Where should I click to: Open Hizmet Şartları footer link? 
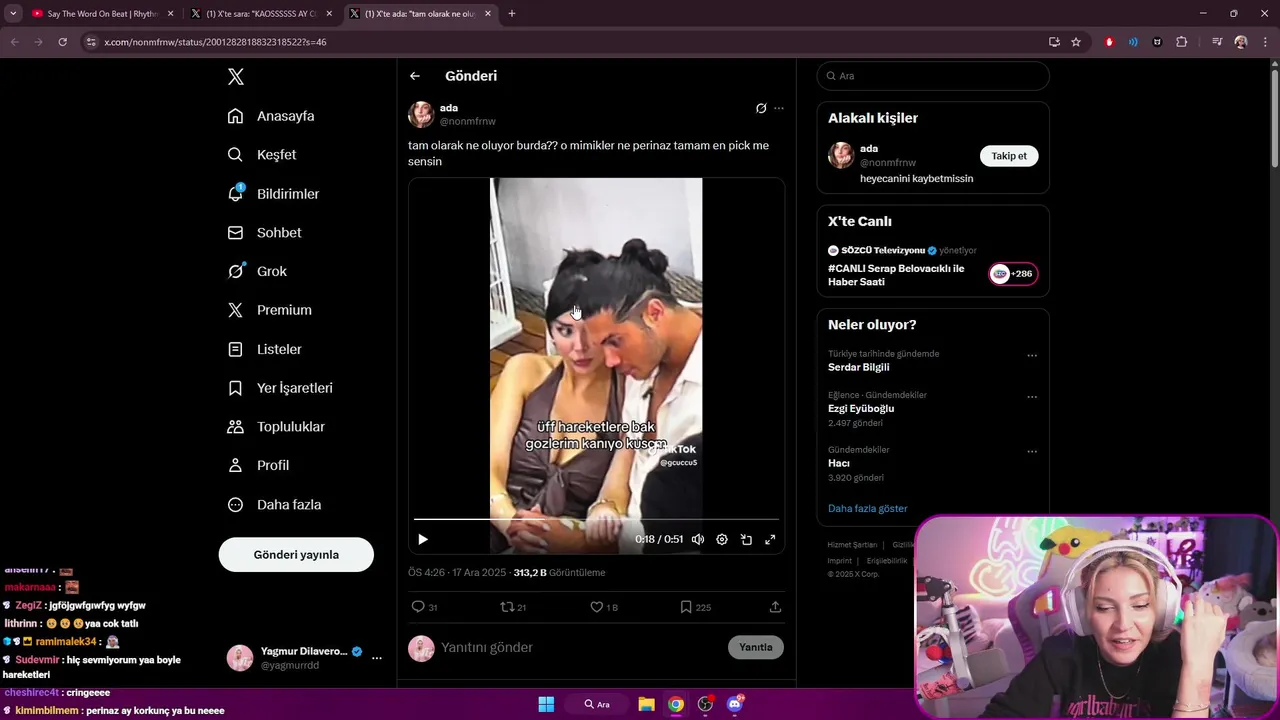[x=852, y=545]
